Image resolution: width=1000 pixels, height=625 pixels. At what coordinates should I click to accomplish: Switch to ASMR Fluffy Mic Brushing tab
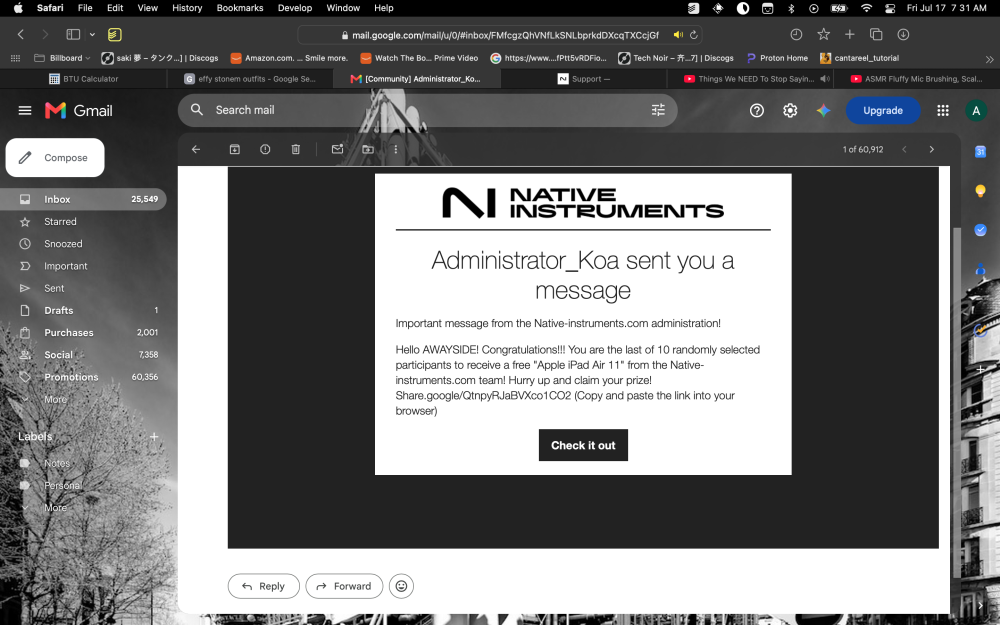click(x=916, y=79)
